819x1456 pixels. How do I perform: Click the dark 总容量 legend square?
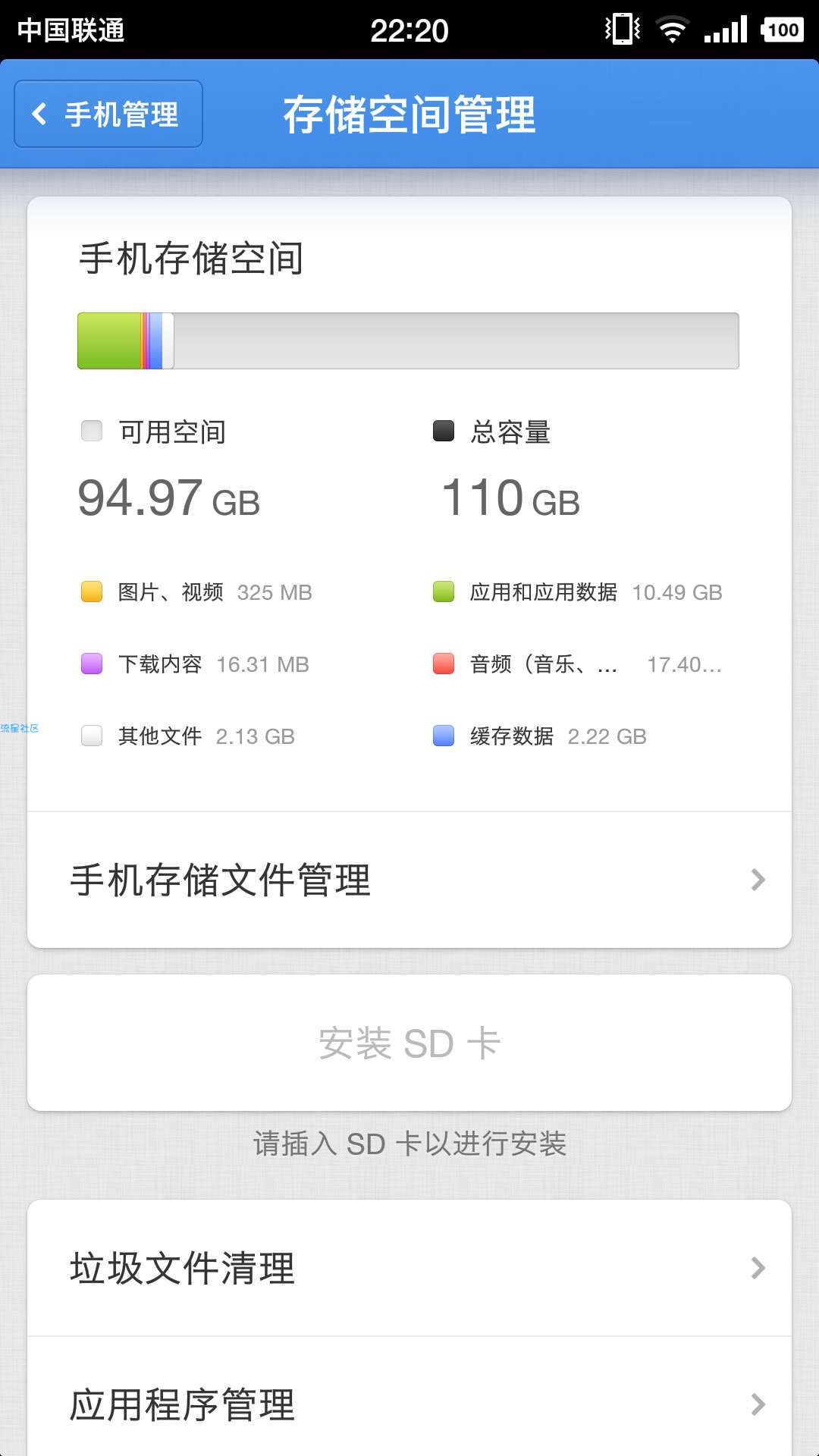[x=444, y=431]
